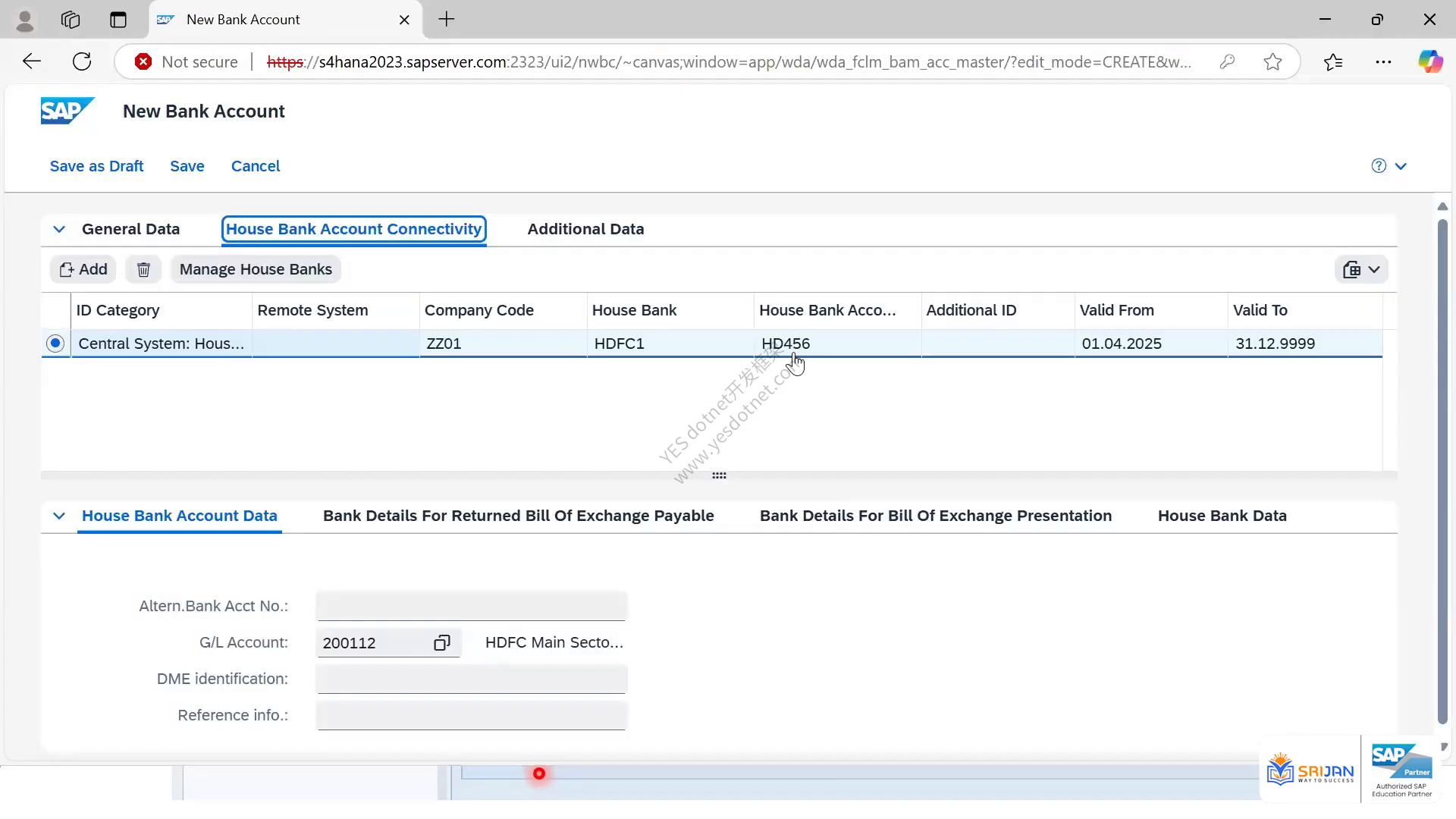This screenshot has width=1456, height=819.
Task: Expand the help dropdown arrow
Action: click(1401, 166)
